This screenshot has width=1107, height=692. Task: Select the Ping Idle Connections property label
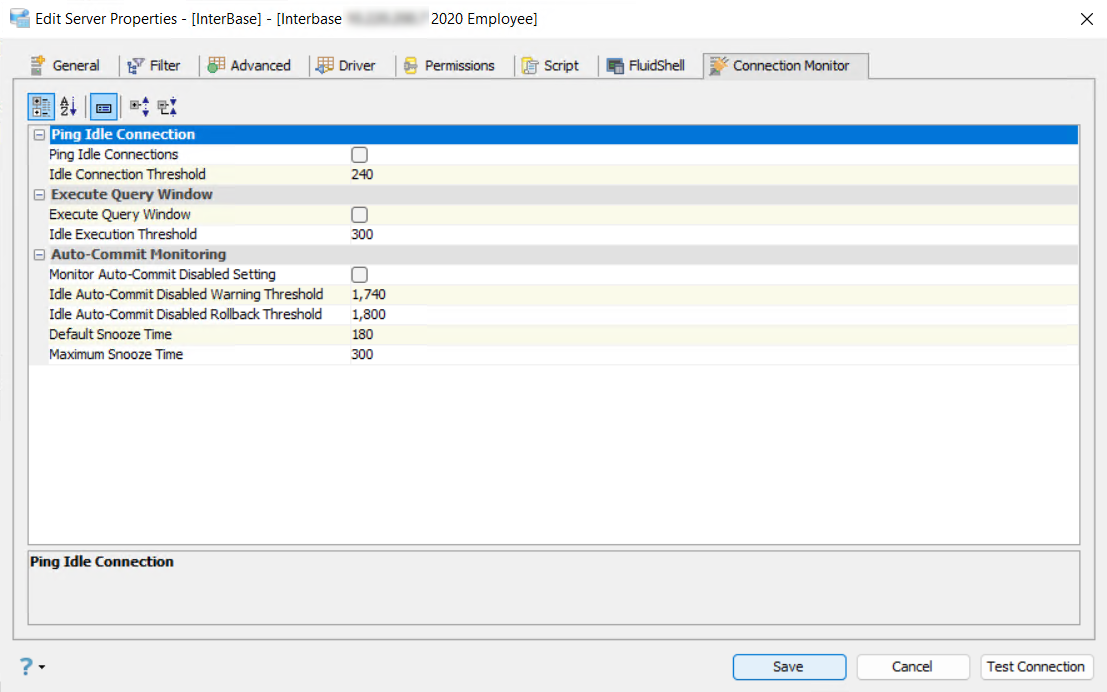pos(114,155)
